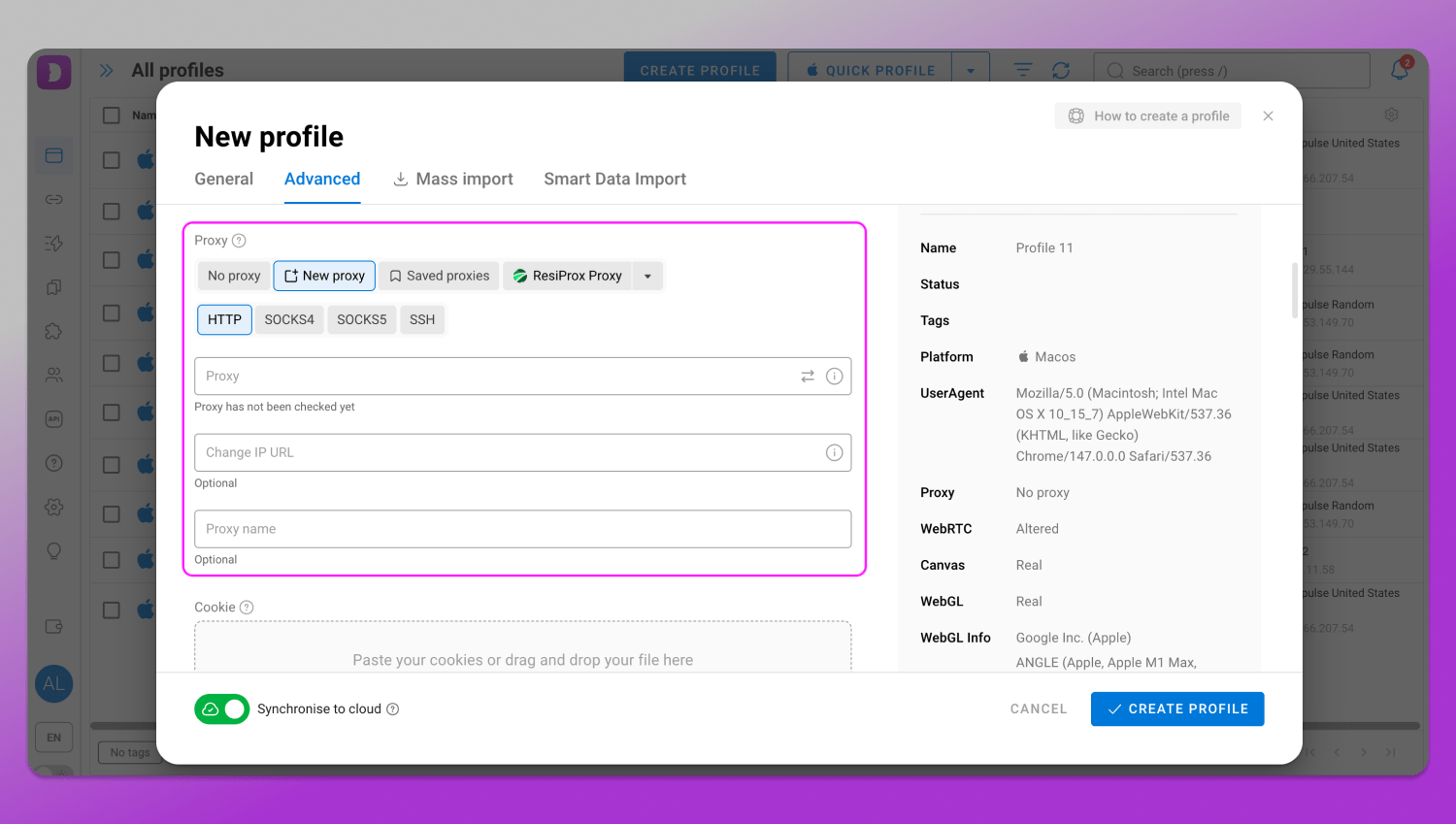Image resolution: width=1456 pixels, height=824 pixels.
Task: Open the settings gear in the sidebar
Action: tap(54, 507)
